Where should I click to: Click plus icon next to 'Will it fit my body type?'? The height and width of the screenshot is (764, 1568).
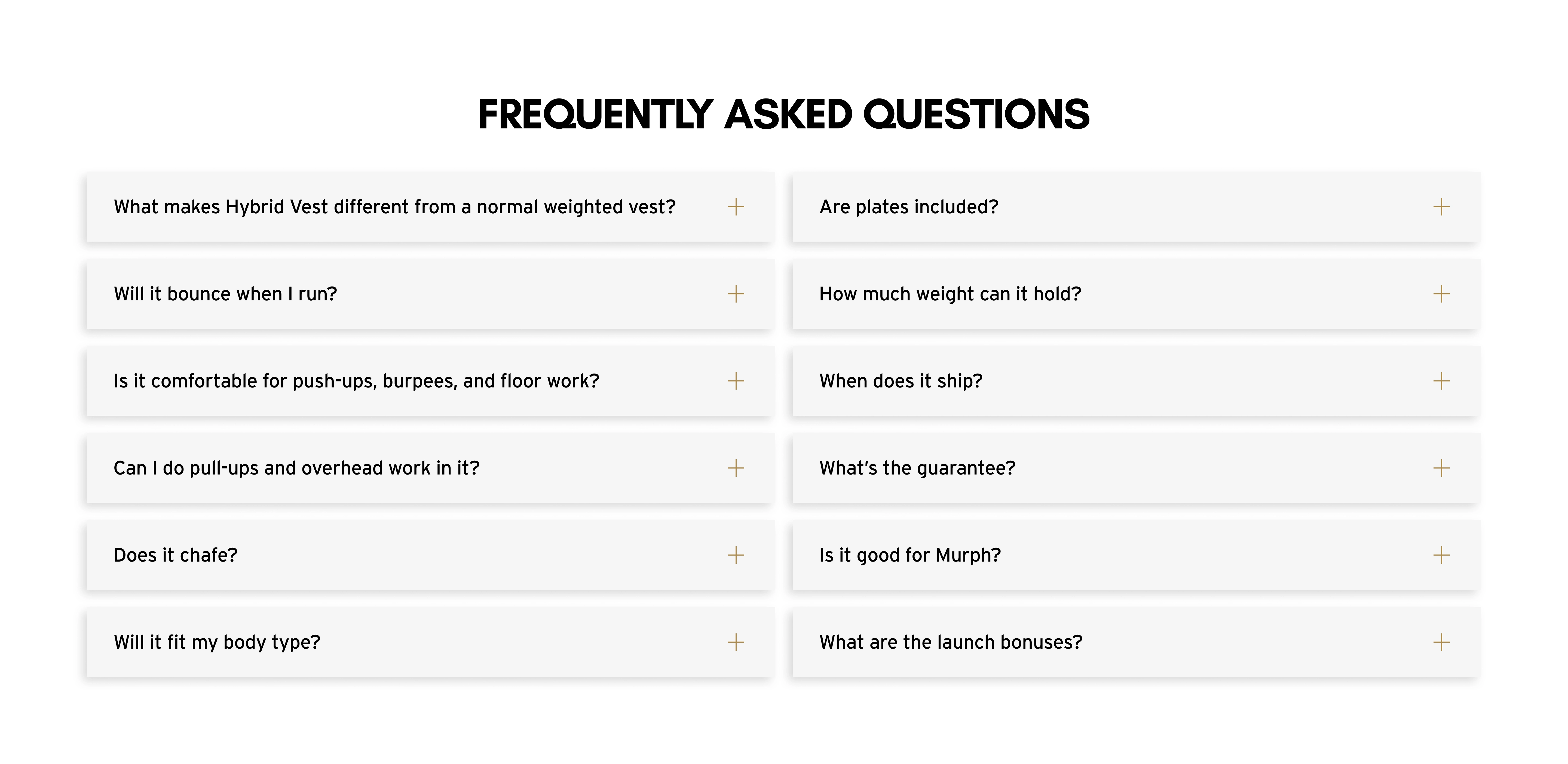[x=735, y=642]
